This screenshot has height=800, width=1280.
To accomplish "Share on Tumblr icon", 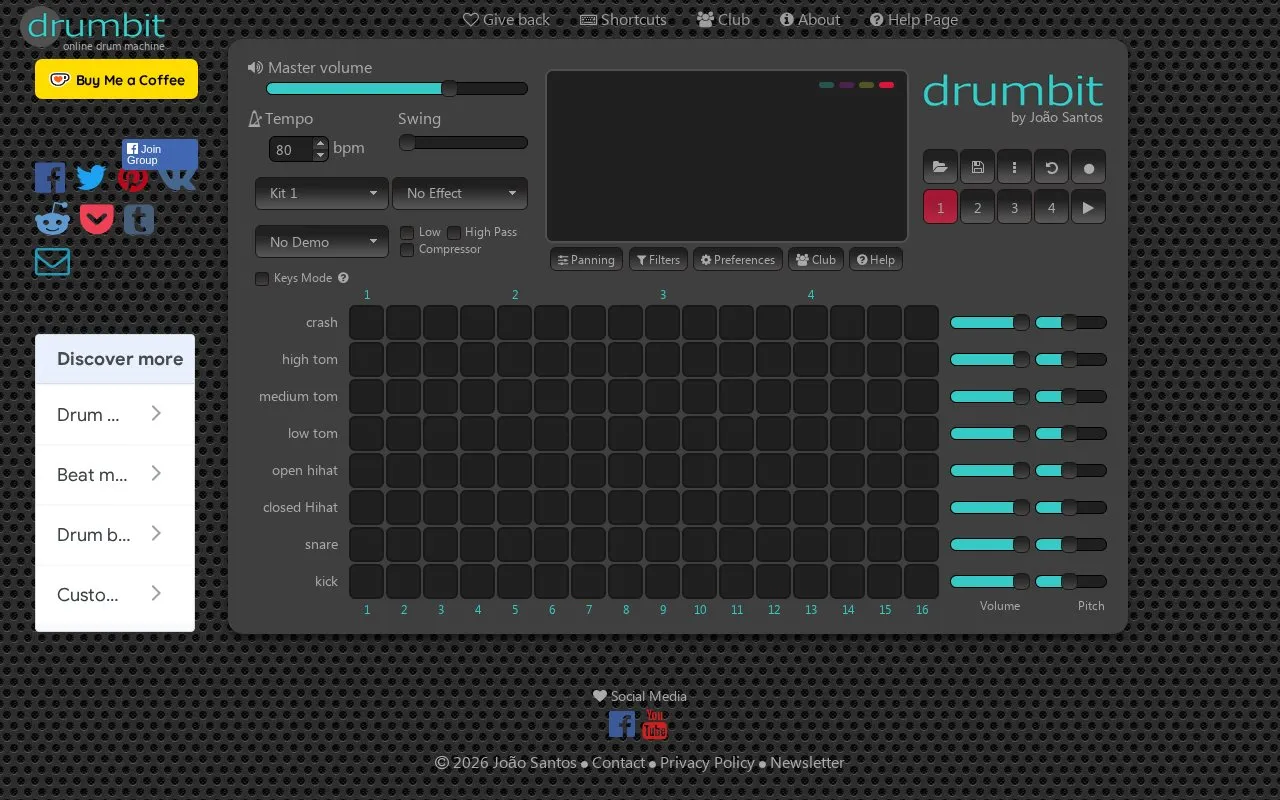I will [139, 219].
